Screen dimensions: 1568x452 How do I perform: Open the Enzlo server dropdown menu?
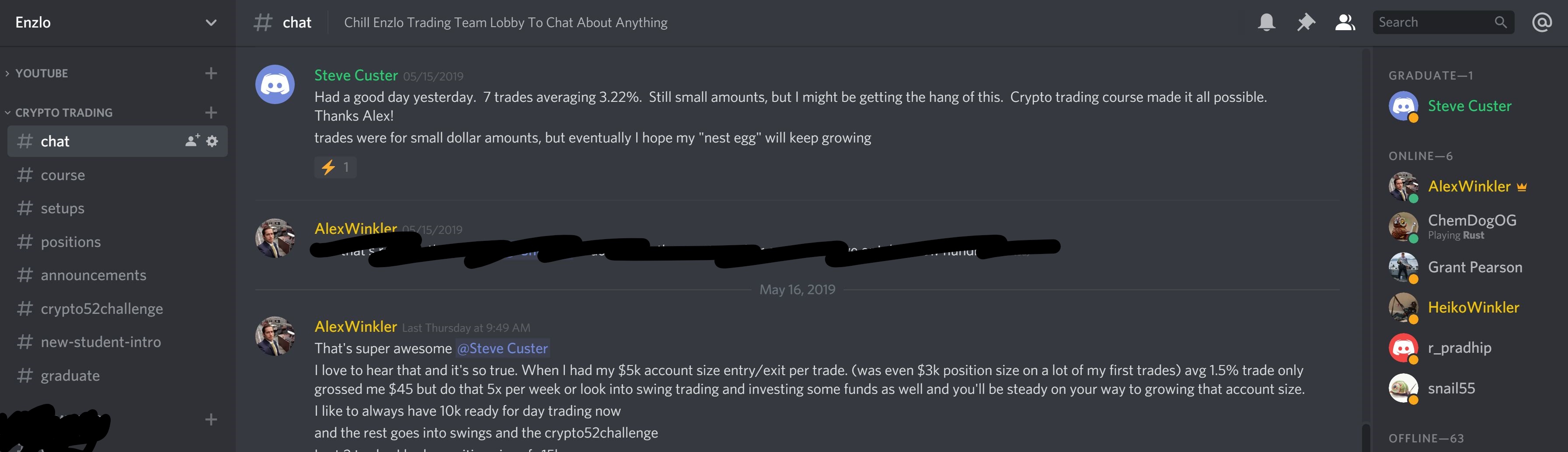(211, 22)
